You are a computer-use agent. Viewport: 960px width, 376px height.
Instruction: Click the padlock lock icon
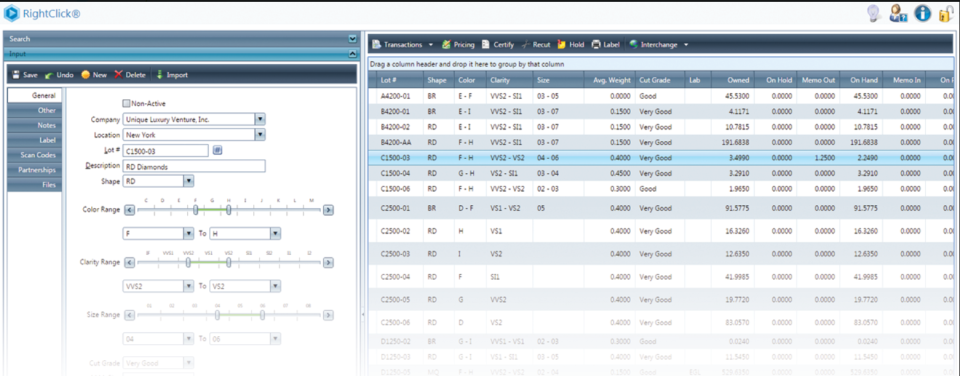(x=945, y=13)
